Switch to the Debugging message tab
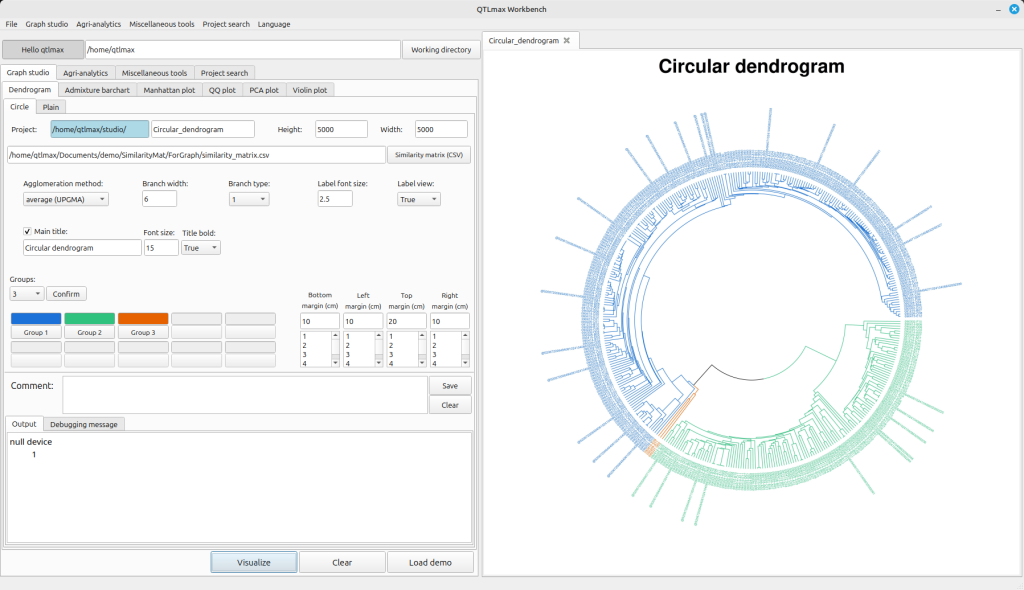The image size is (1024, 590). click(x=84, y=424)
